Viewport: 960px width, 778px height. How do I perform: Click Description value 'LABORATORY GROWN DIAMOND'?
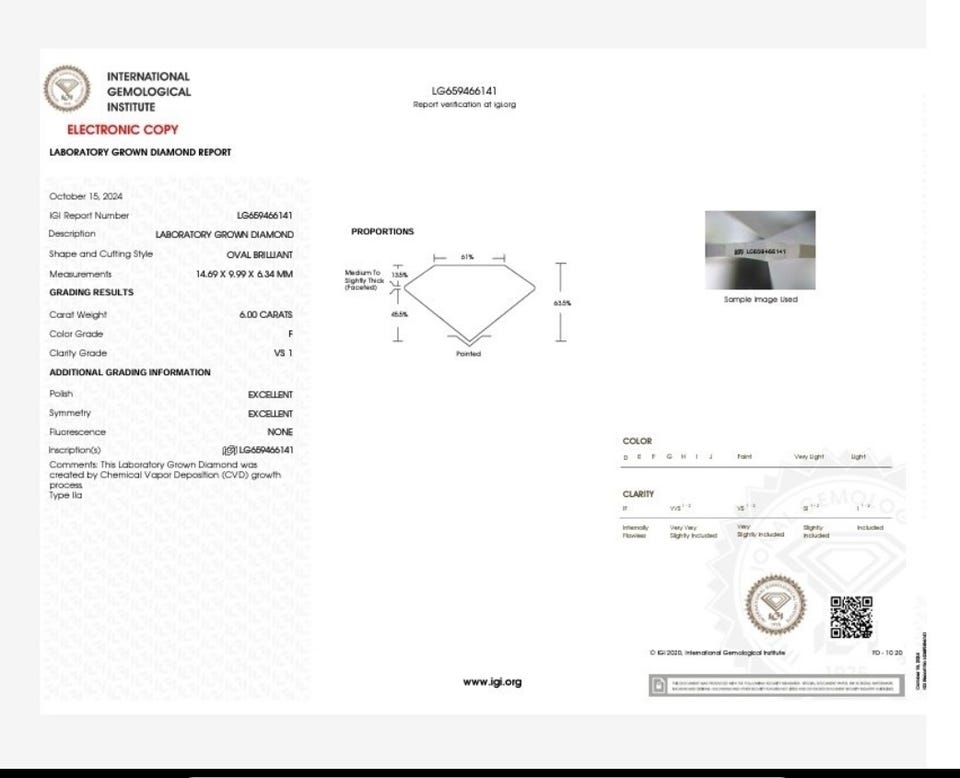[x=224, y=234]
